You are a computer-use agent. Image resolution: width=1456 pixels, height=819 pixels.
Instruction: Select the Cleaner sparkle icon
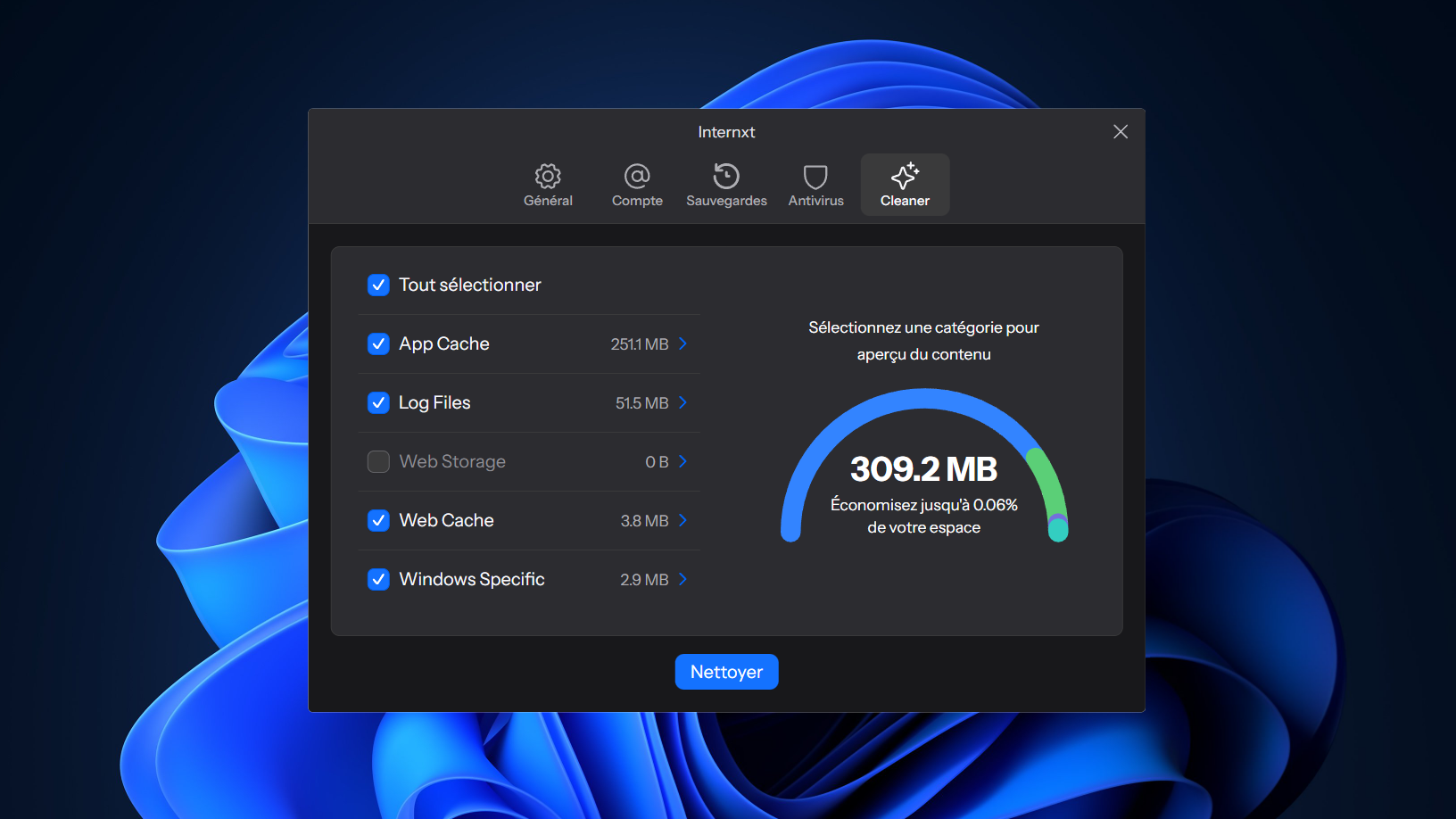pyautogui.click(x=905, y=175)
